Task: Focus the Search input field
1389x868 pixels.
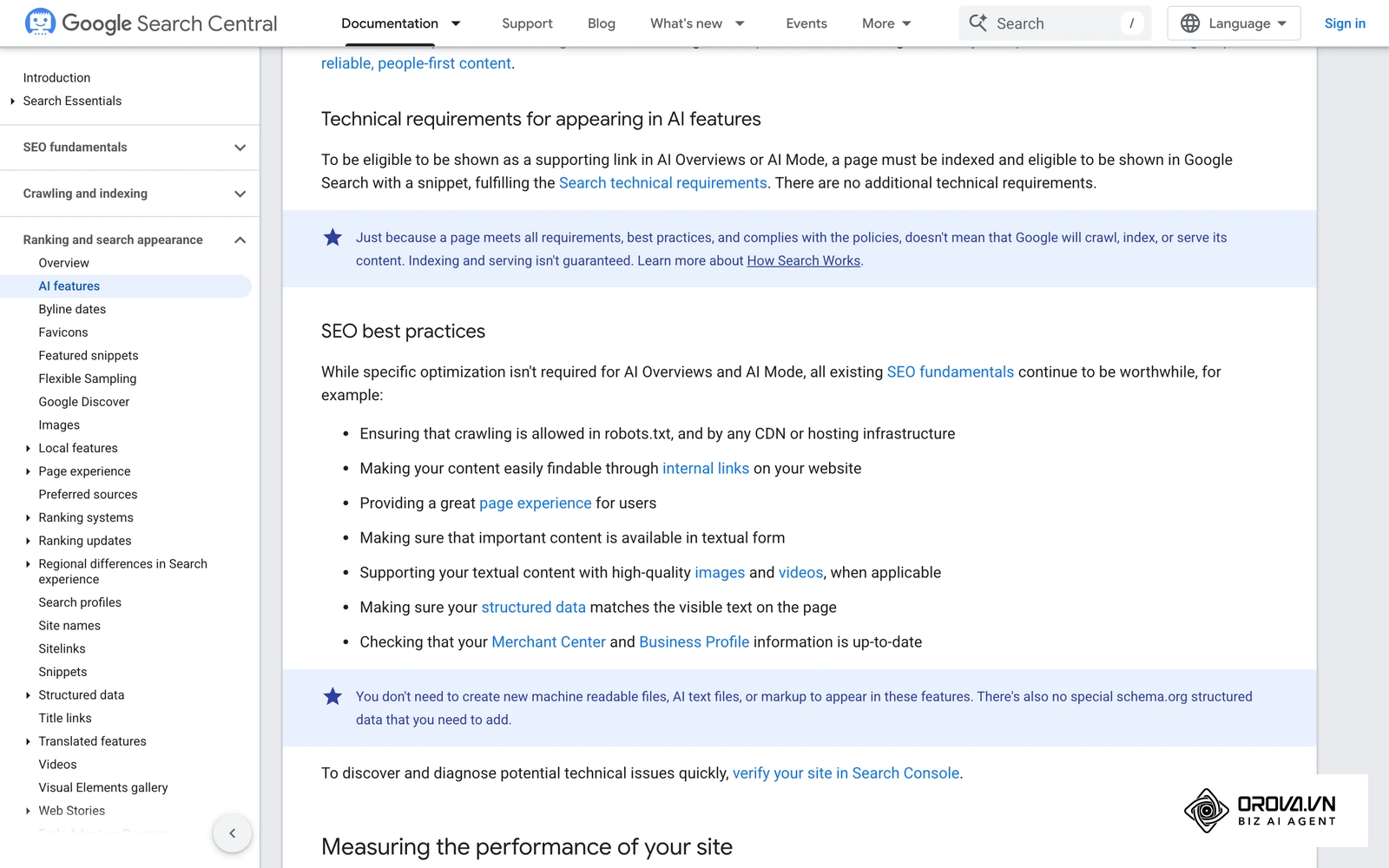Action: [1055, 23]
